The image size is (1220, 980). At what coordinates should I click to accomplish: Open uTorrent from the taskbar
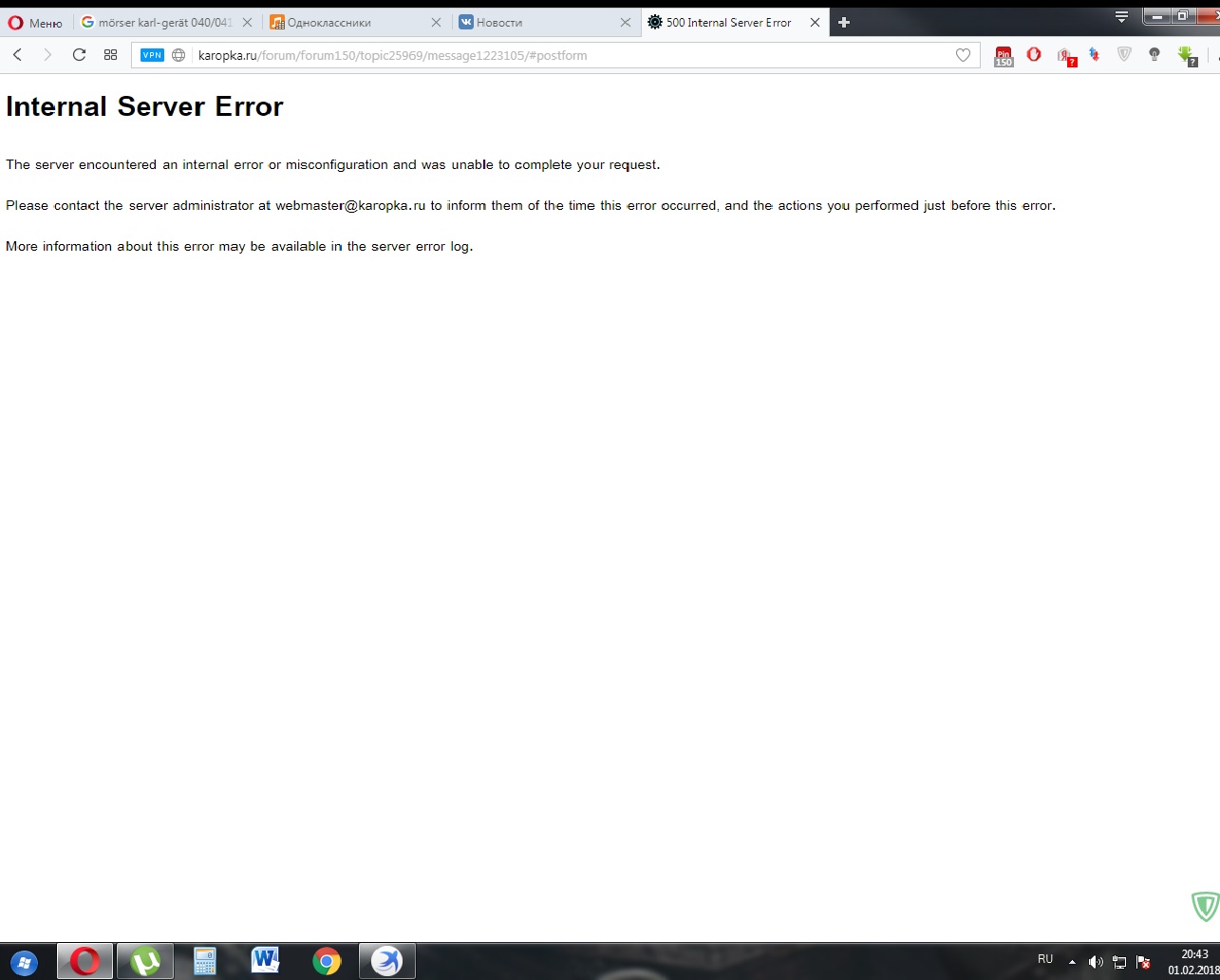[145, 961]
